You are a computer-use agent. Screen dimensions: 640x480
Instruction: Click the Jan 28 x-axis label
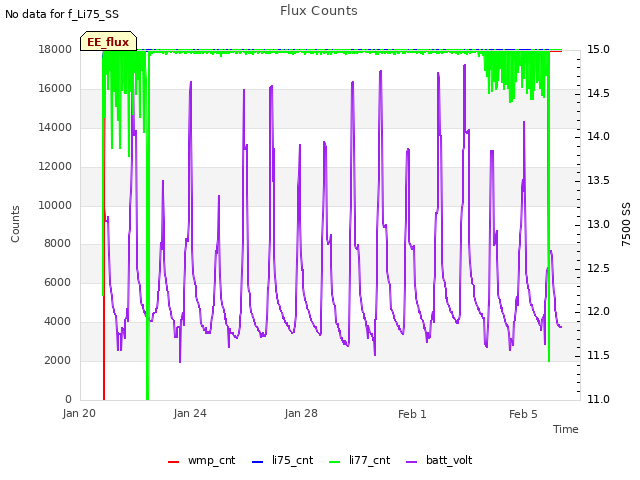[301, 414]
